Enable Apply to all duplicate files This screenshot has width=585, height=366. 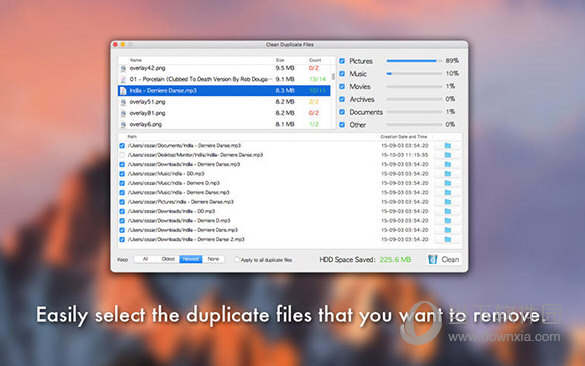click(x=237, y=260)
